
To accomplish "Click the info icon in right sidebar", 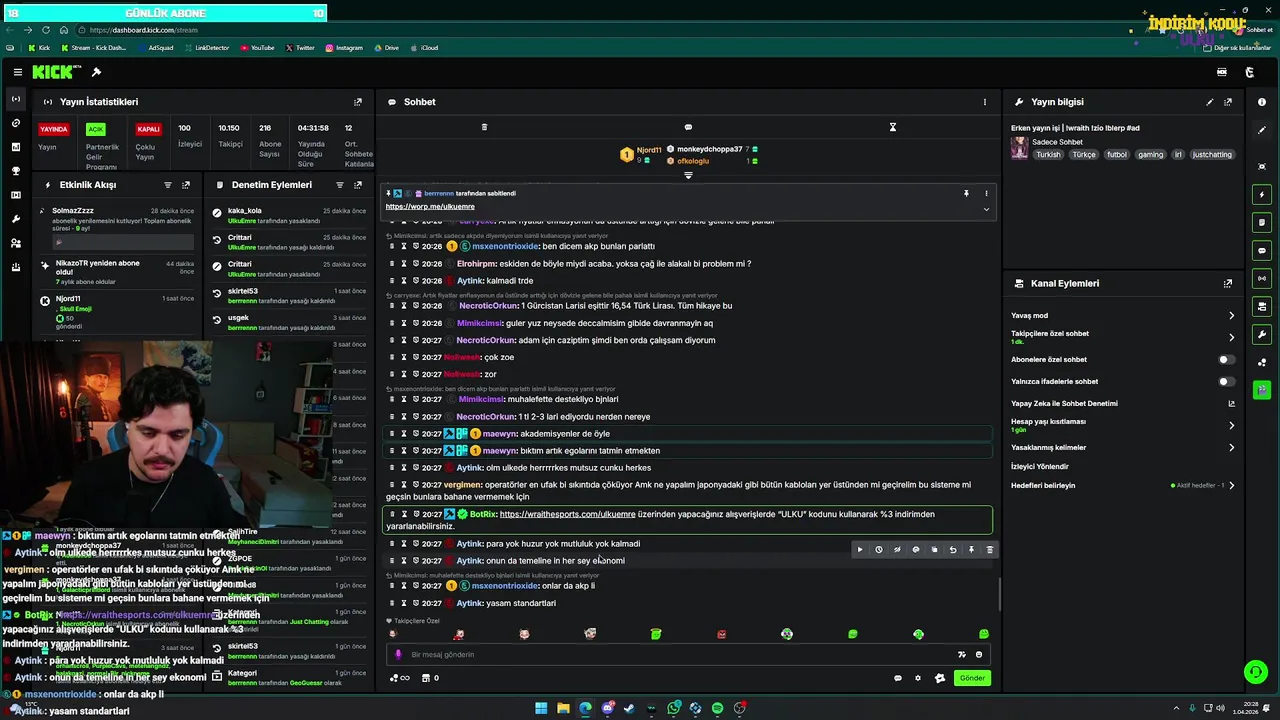I will click(x=1262, y=102).
